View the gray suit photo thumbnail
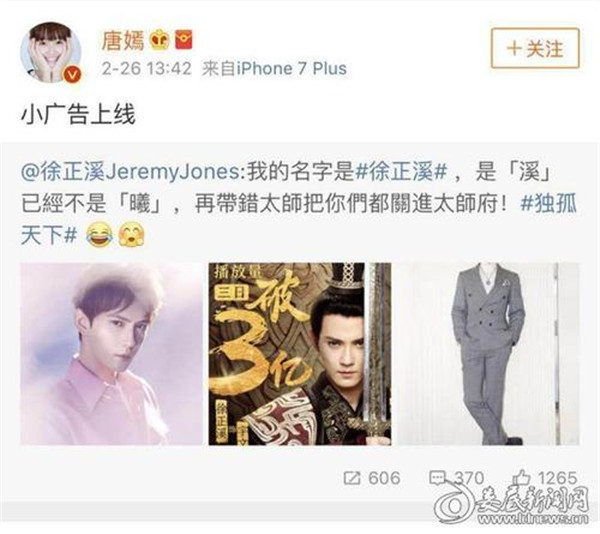Image resolution: width=600 pixels, height=534 pixels. (x=488, y=354)
